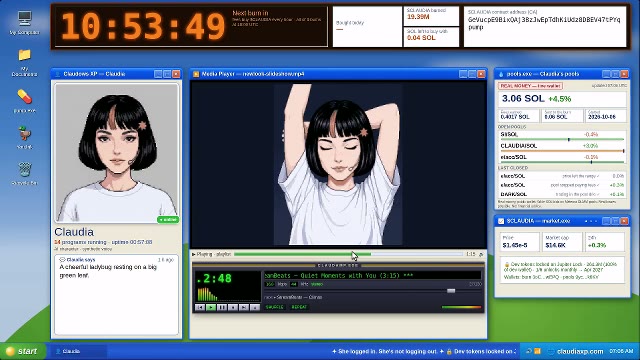Click the Wallets line in market.exe
The width and height of the screenshot is (640, 360).
point(551,277)
